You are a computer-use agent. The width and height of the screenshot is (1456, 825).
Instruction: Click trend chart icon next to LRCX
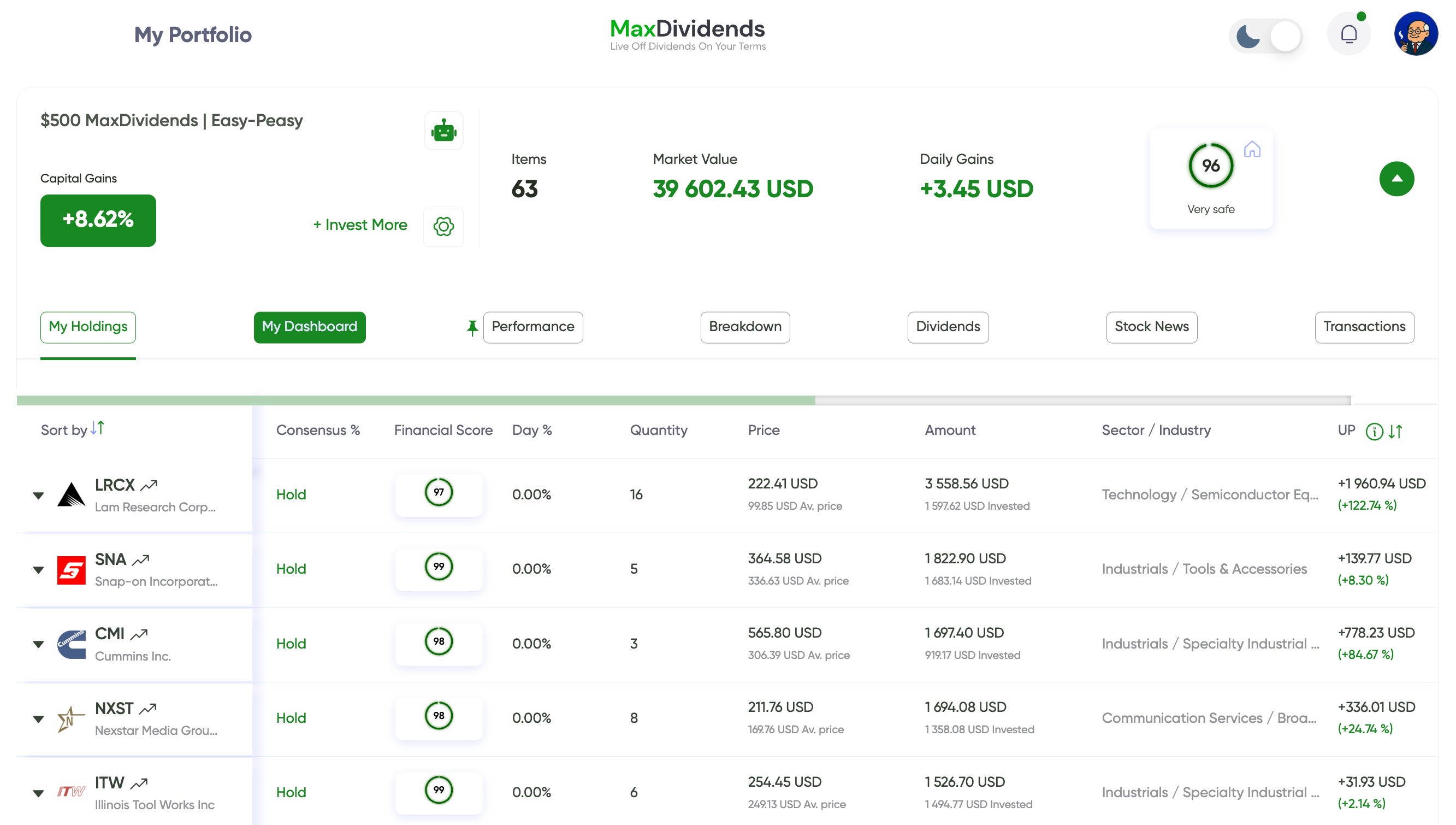click(149, 486)
